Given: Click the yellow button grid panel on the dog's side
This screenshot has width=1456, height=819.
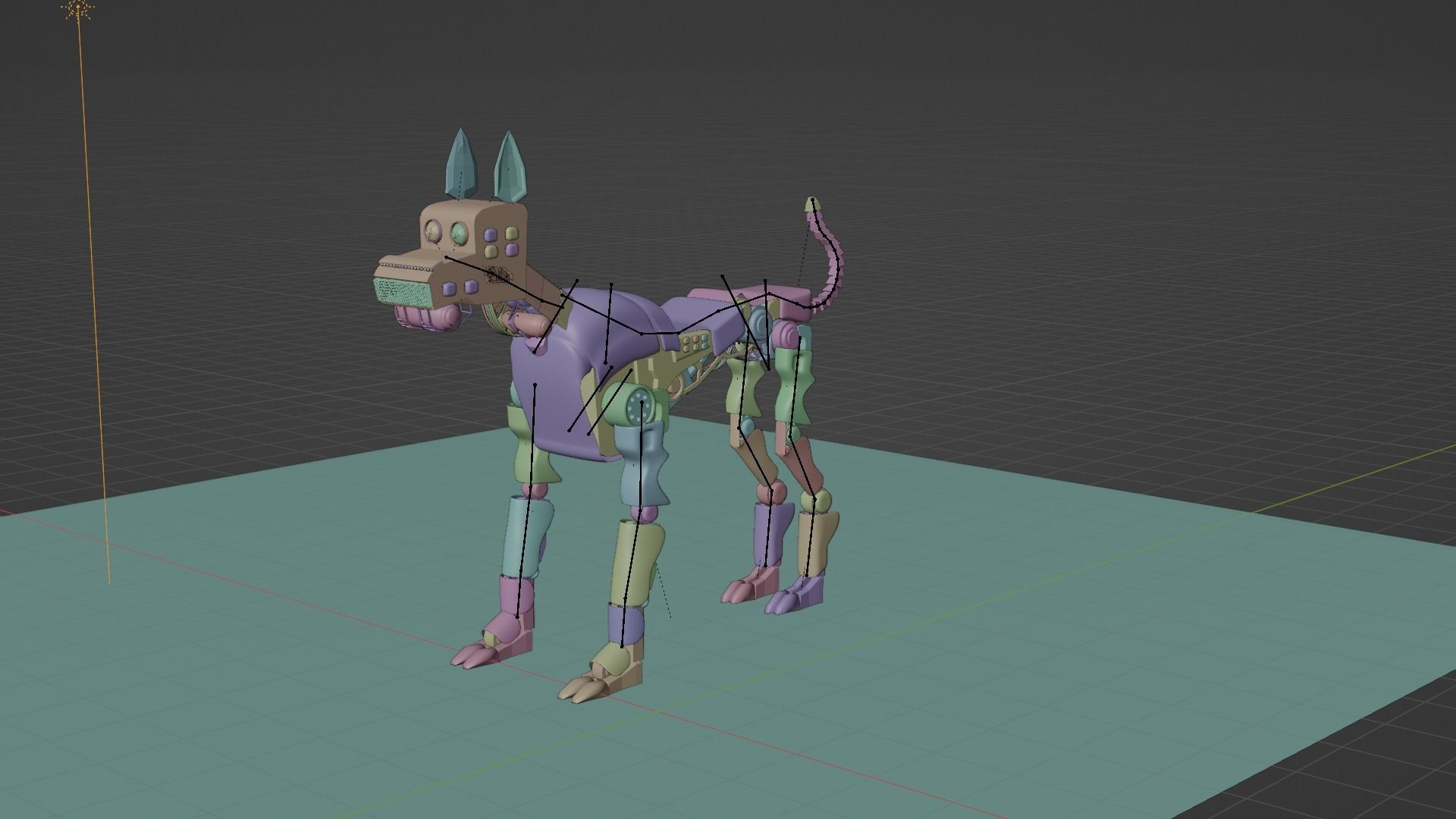Looking at the screenshot, I should (695, 342).
